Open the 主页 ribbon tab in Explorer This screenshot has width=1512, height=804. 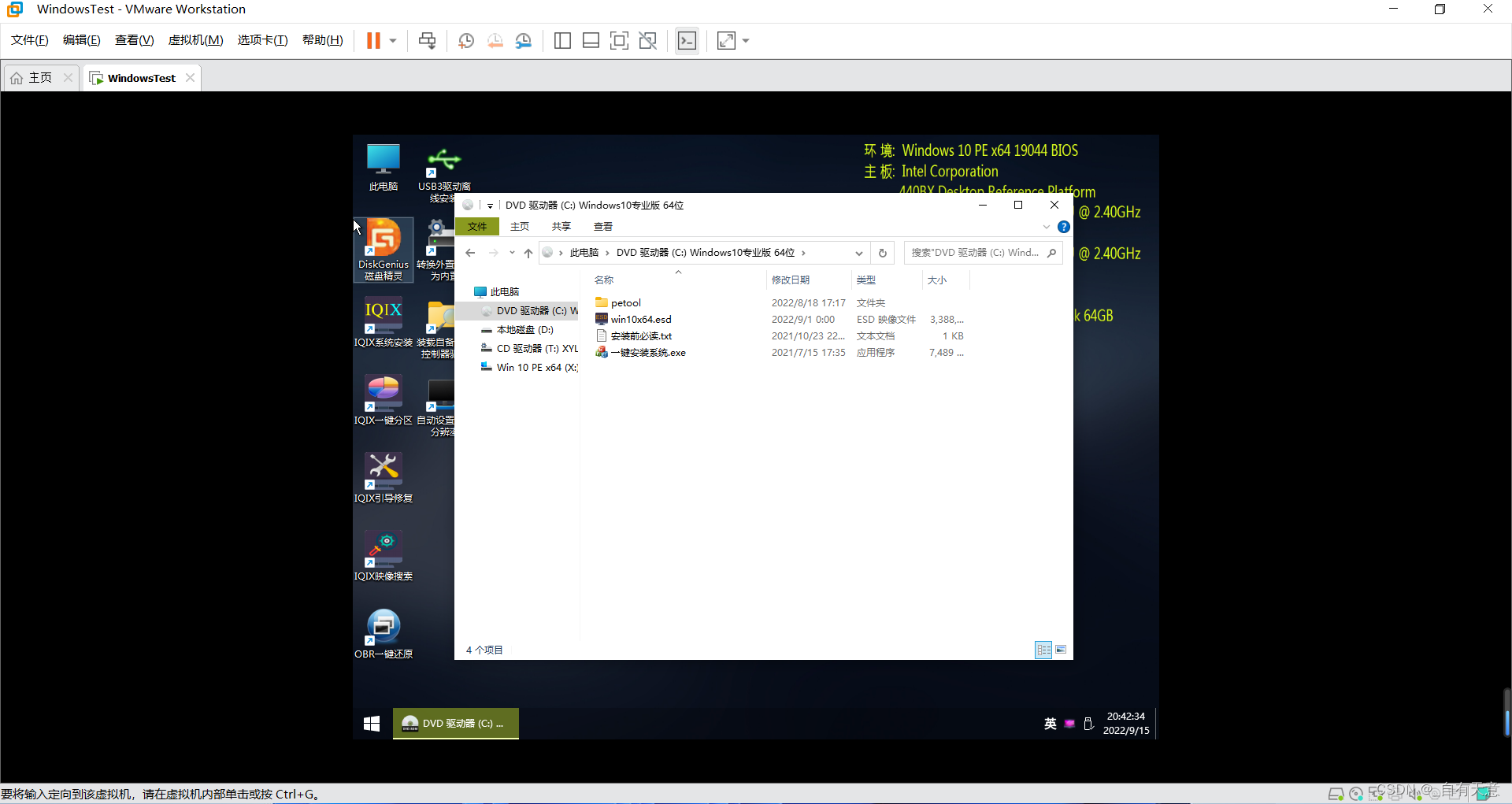tap(520, 227)
